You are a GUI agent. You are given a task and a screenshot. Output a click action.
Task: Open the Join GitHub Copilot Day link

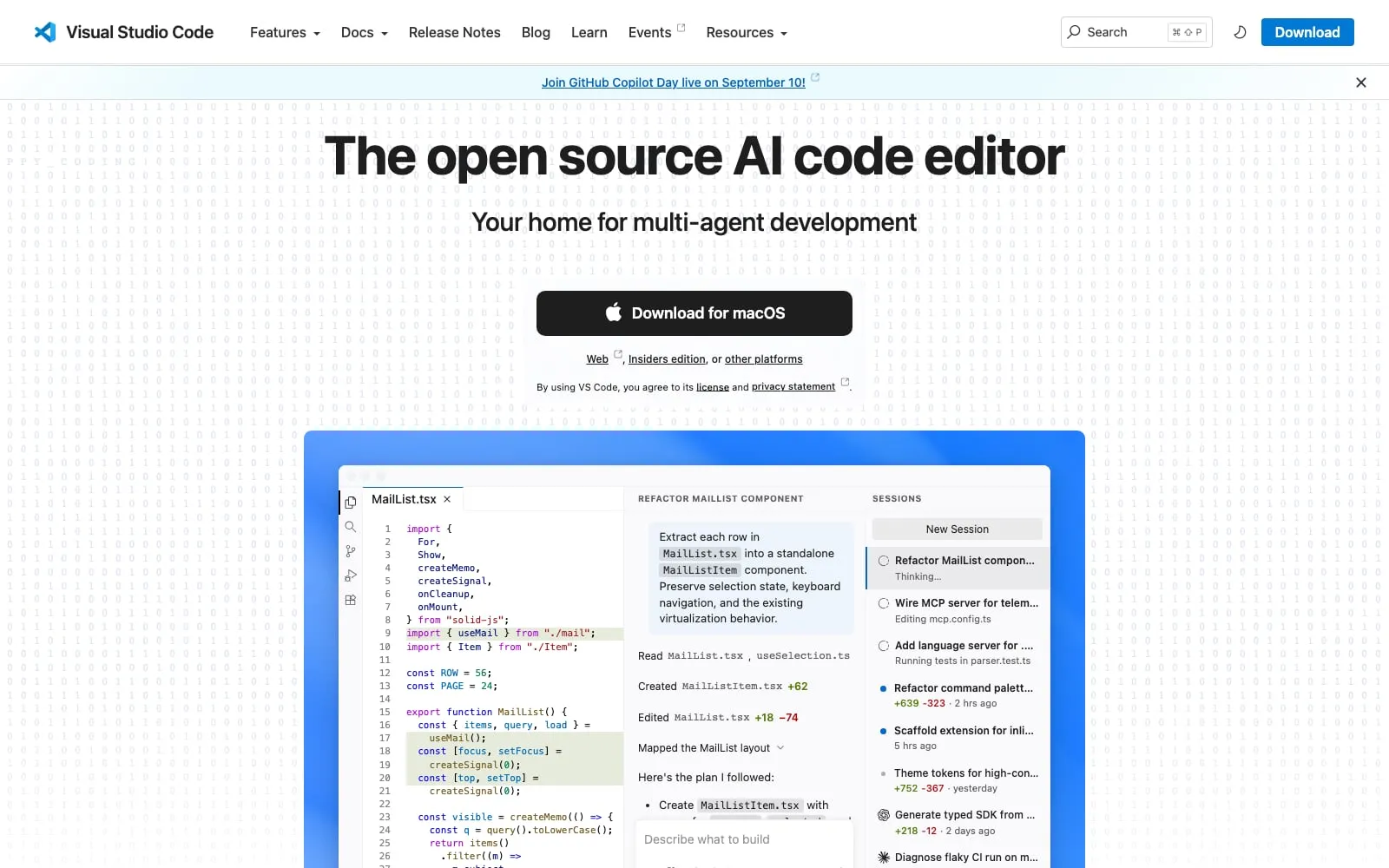point(674,82)
